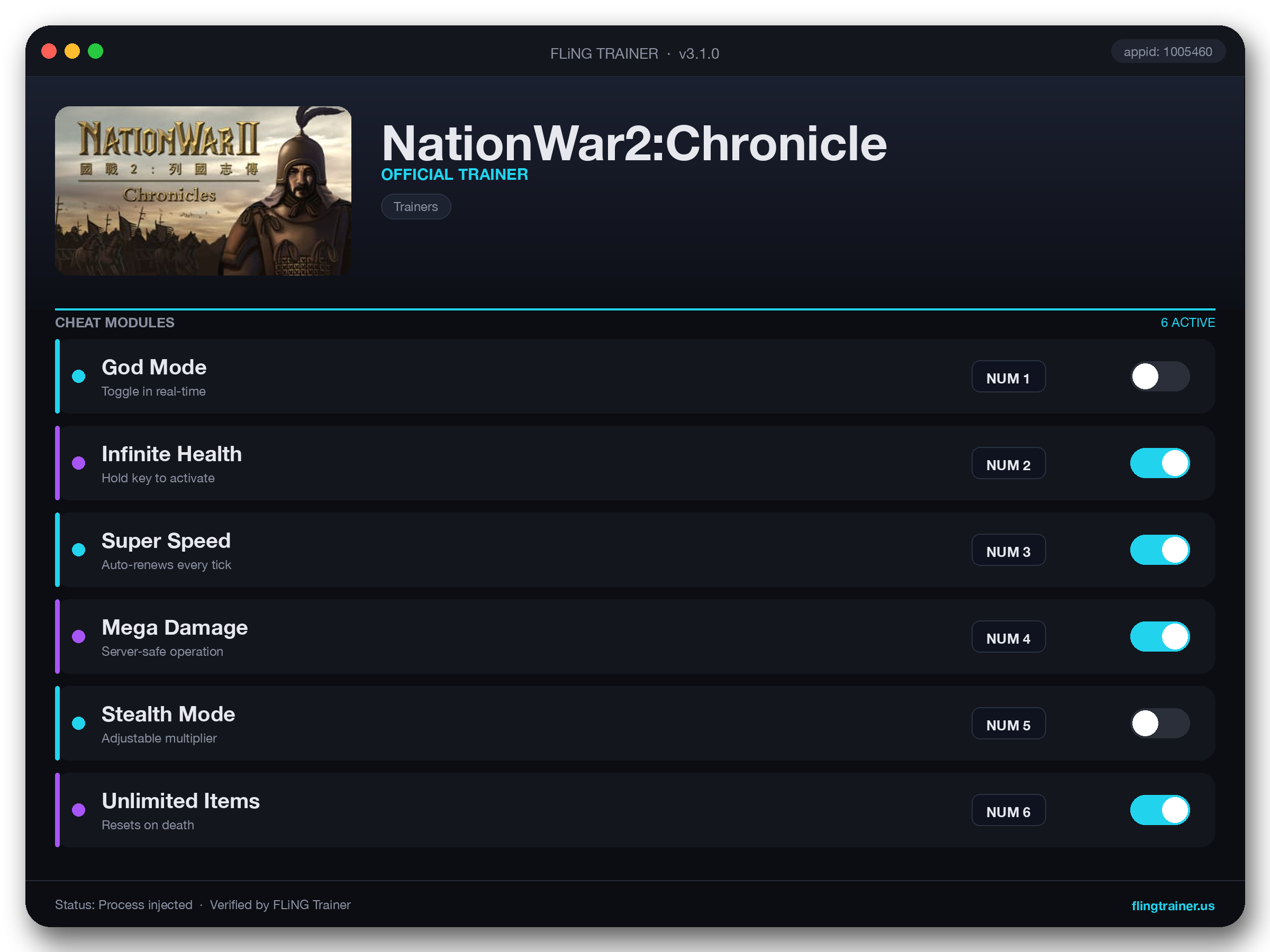Select the Unlimited Items module title
Viewport: 1270px width, 952px height.
tap(181, 801)
